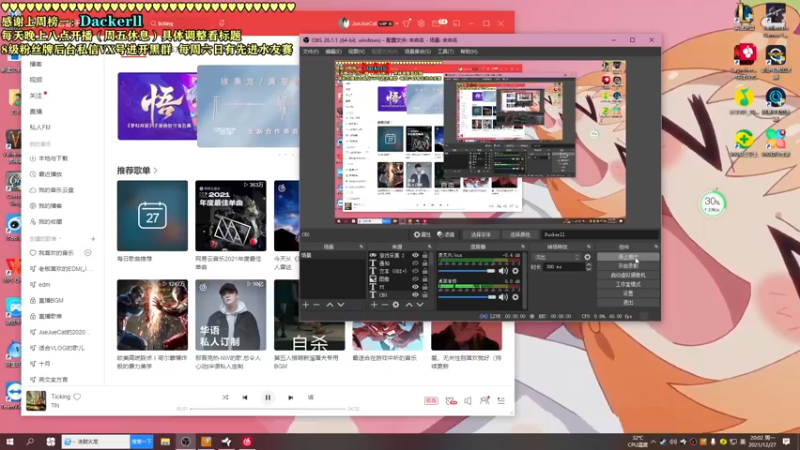The width and height of the screenshot is (800, 450).
Task: Click 启动虚拟摄像机 virtual camera button
Action: 628,276
